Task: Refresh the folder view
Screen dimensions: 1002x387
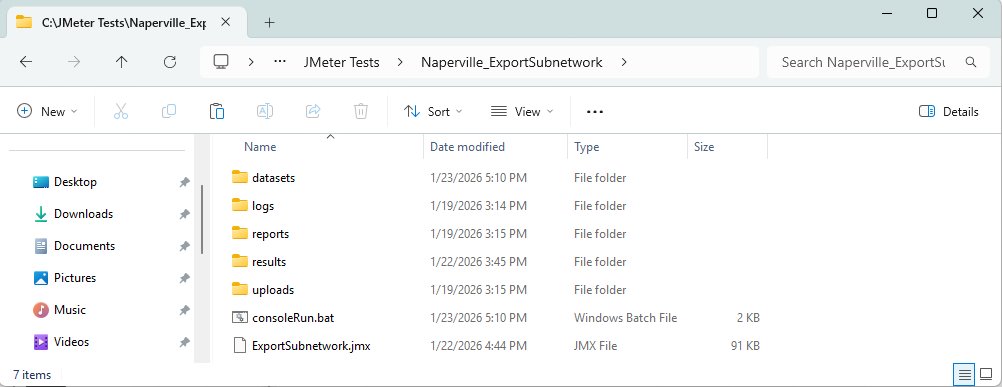Action: point(169,62)
